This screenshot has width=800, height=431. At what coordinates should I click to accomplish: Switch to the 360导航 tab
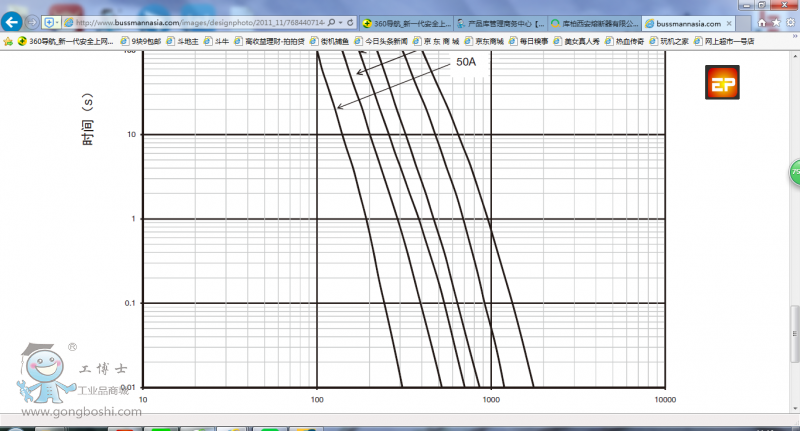point(405,22)
